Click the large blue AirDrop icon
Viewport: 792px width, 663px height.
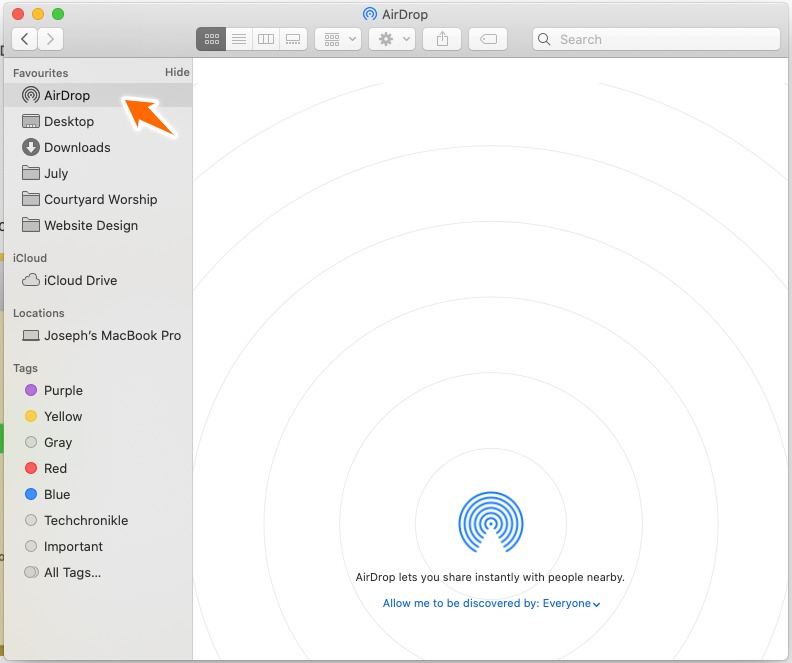[490, 523]
